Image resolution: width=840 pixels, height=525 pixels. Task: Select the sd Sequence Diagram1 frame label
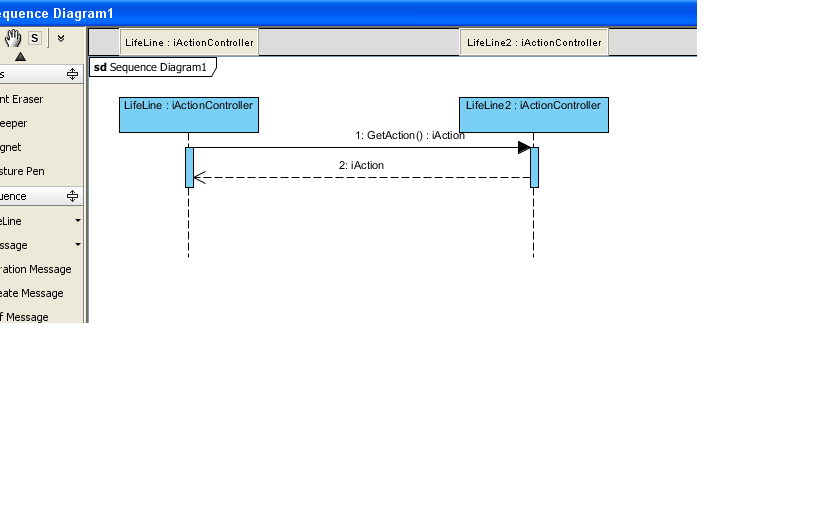pos(152,67)
